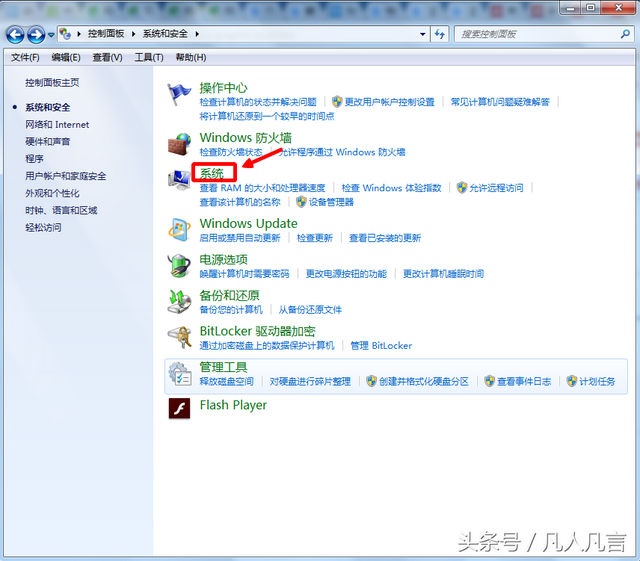Open the 管理工具 heading link

[223, 367]
